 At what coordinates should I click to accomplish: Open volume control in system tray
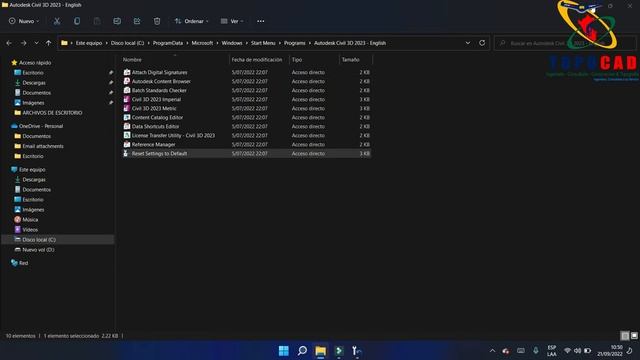577,351
